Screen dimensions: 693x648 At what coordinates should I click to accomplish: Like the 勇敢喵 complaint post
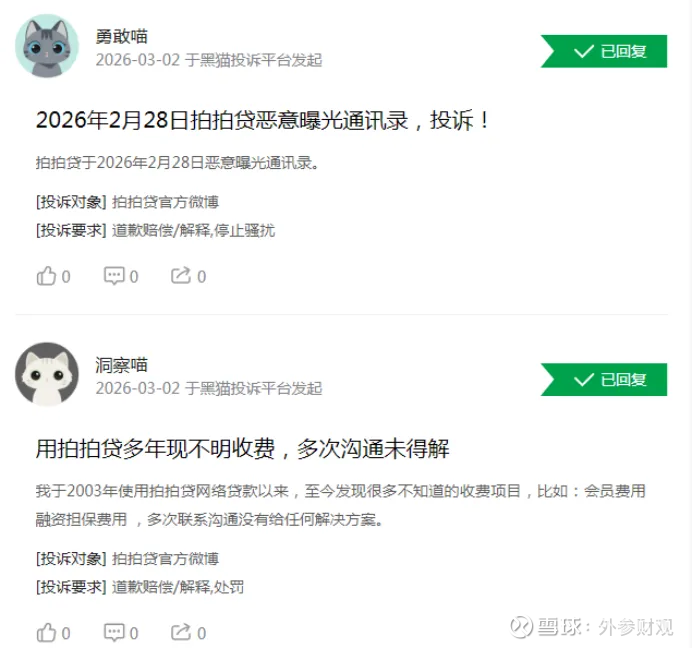53,276
